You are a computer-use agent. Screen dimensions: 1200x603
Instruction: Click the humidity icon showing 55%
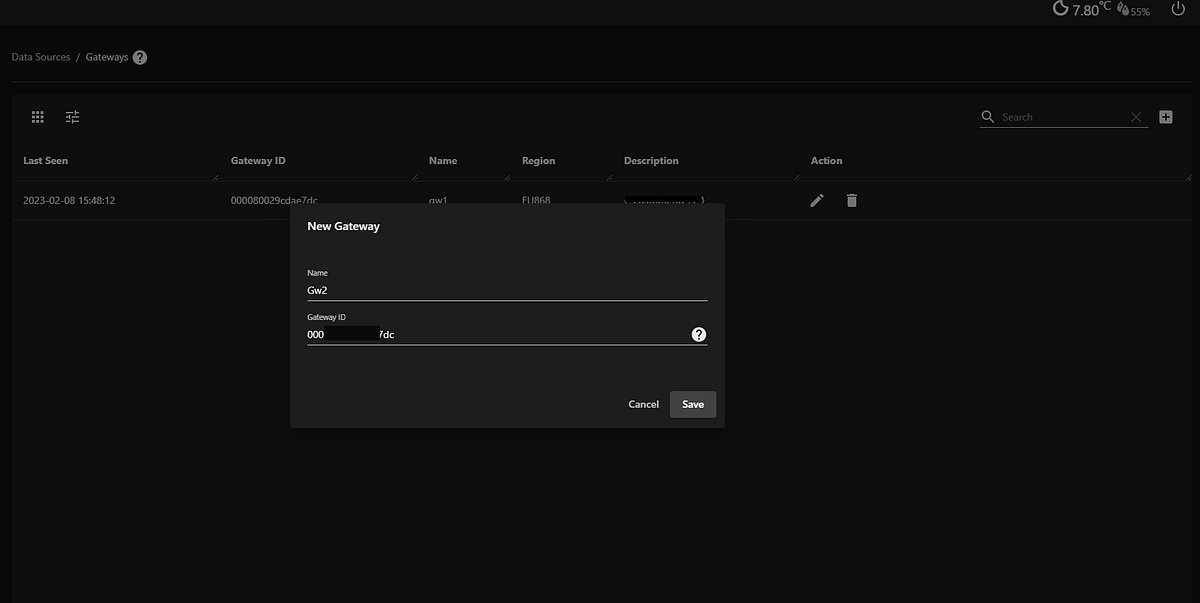(x=1122, y=10)
